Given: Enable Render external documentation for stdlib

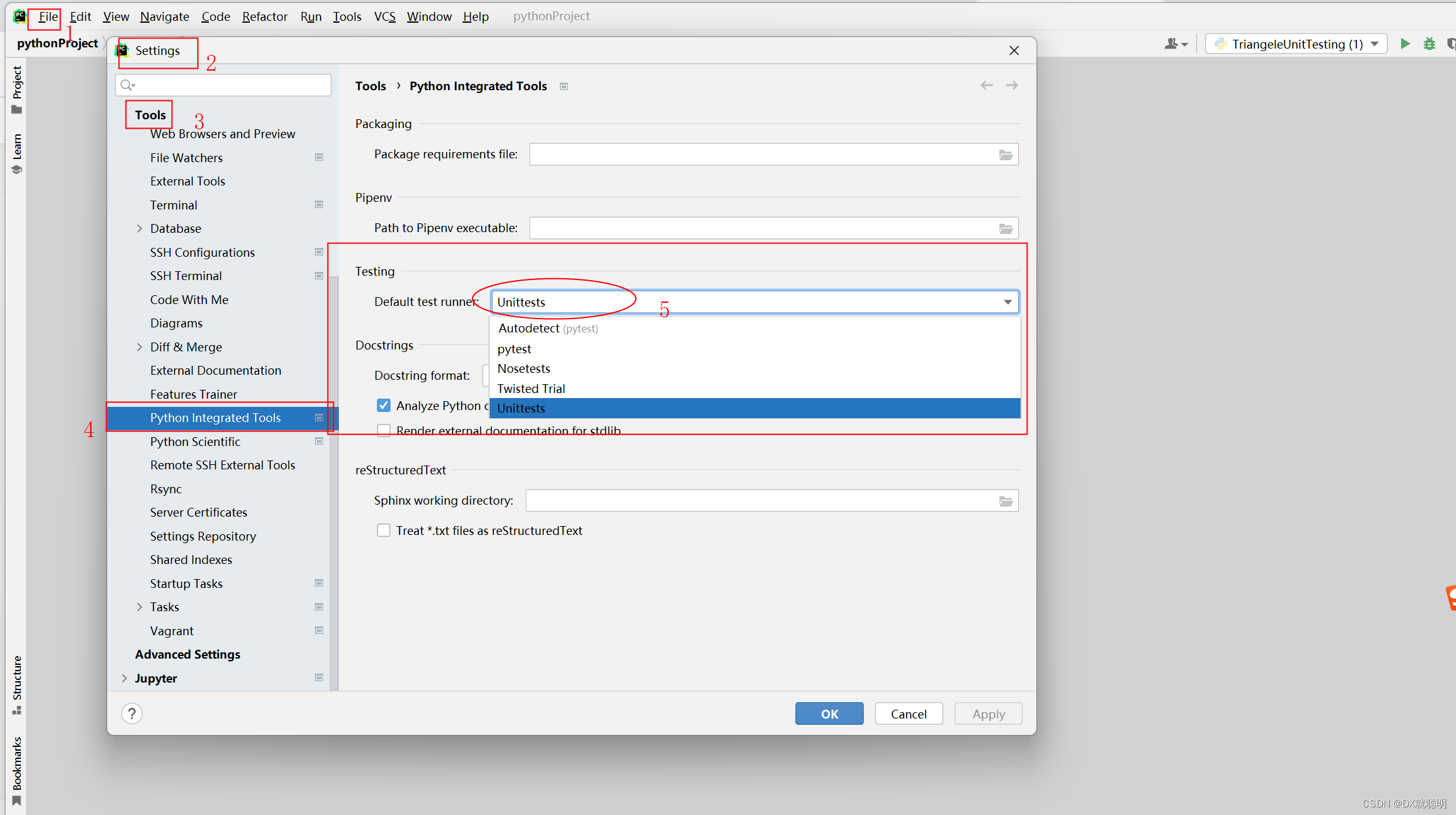Looking at the screenshot, I should [x=383, y=430].
